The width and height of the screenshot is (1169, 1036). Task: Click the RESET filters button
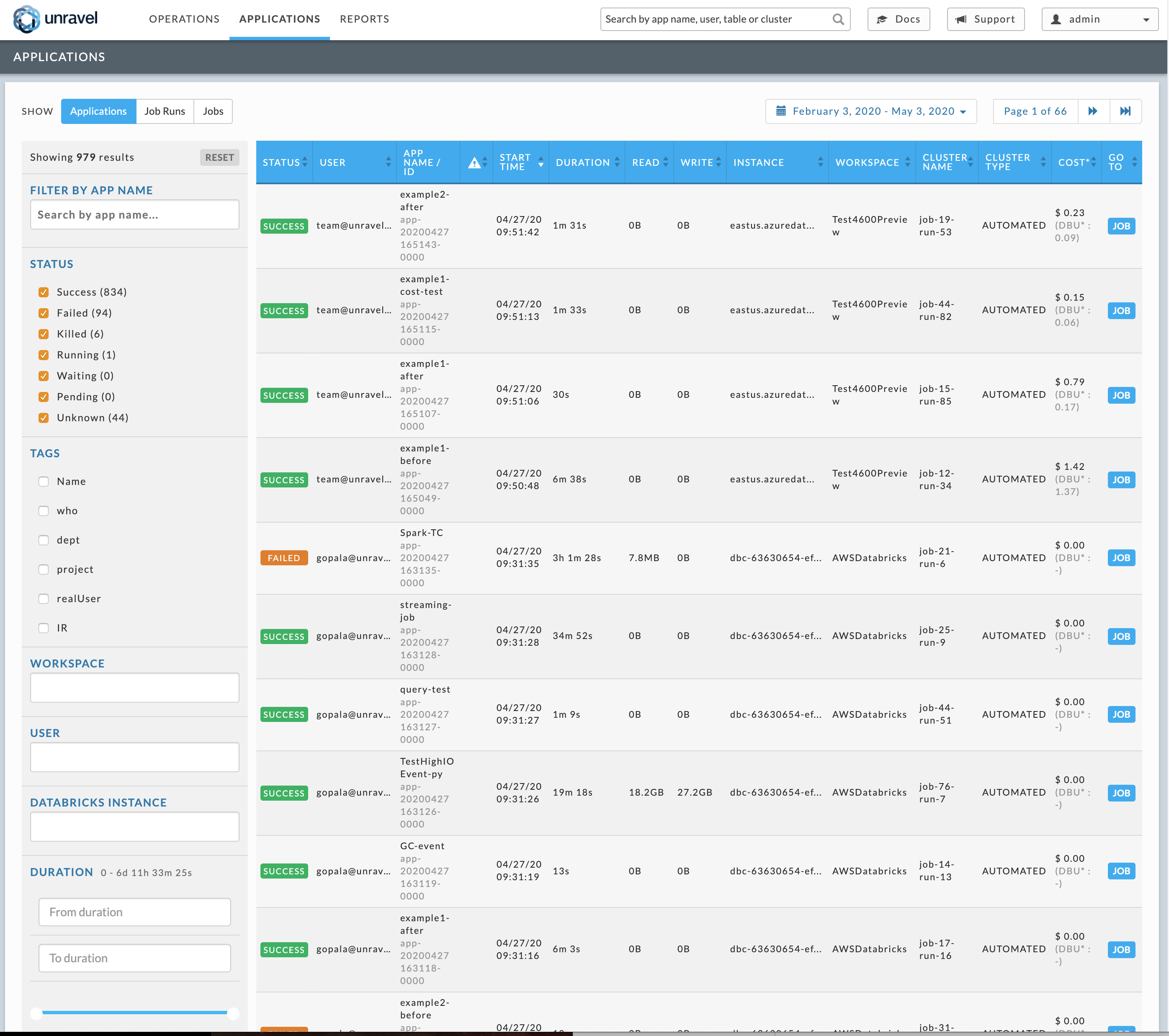220,157
